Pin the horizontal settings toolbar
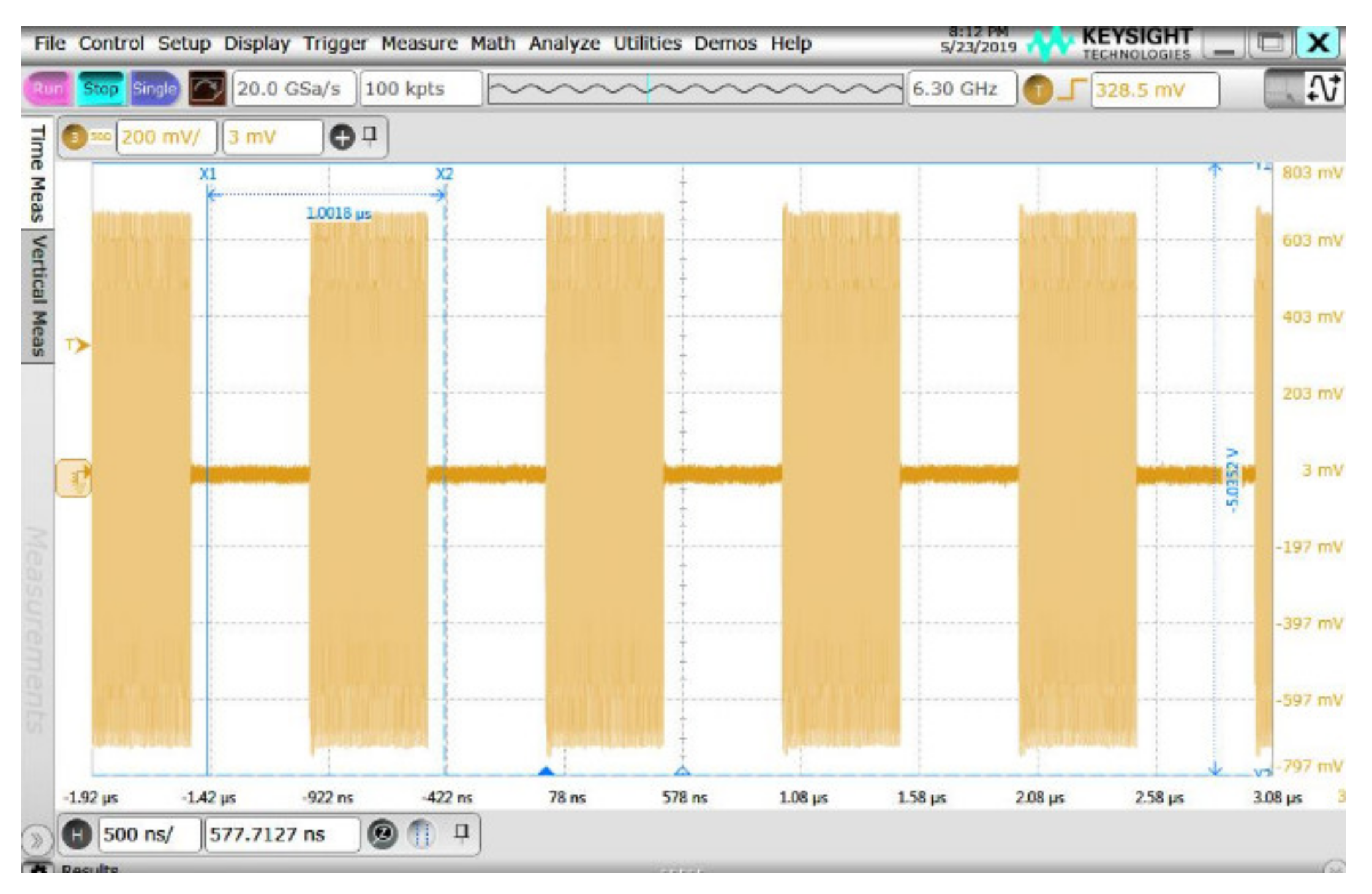The image size is (1372, 894). pyautogui.click(x=462, y=832)
